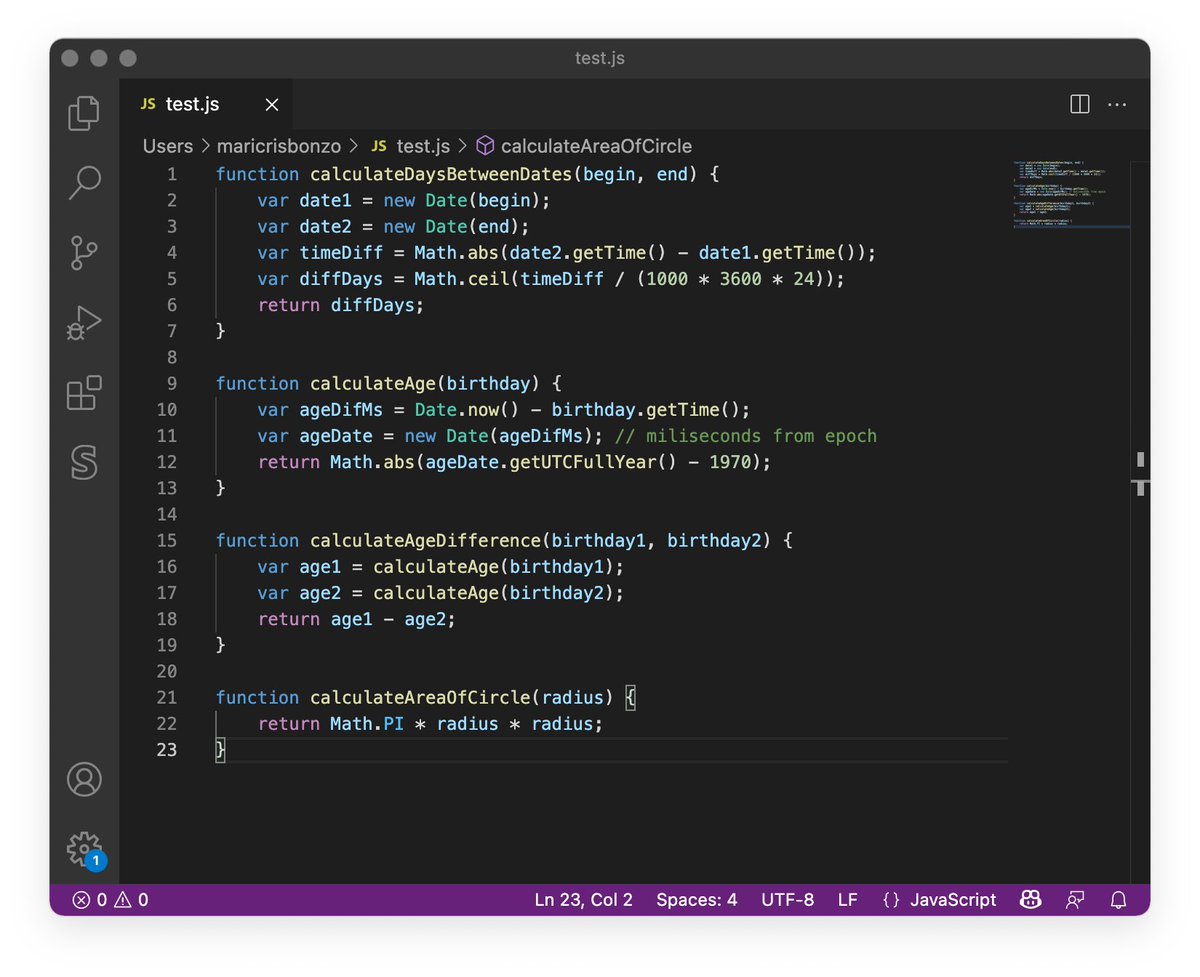
Task: Open the editor More Actions ellipsis
Action: [x=1117, y=104]
